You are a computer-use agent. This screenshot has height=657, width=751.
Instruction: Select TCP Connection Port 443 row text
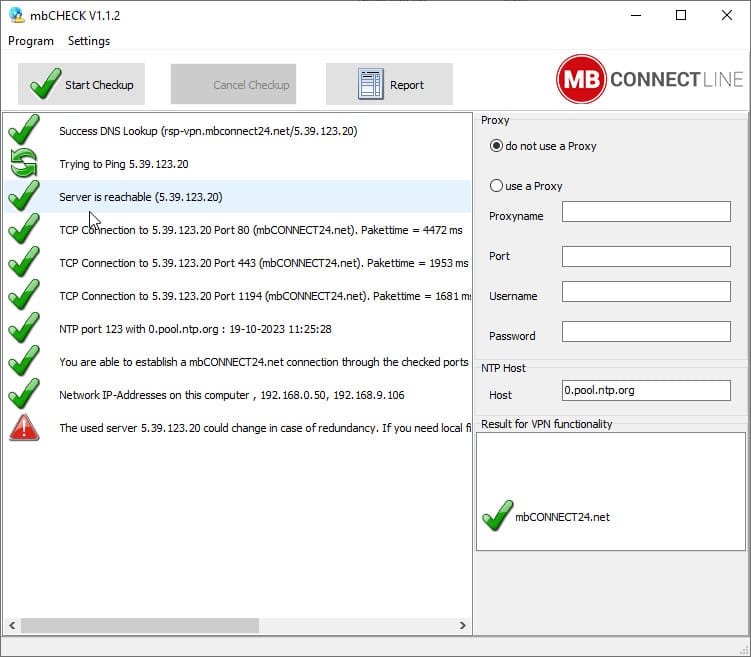264,263
